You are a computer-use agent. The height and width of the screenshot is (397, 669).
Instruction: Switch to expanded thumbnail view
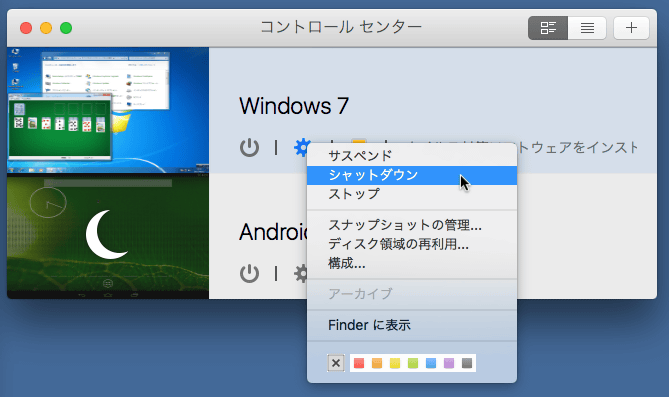[548, 28]
